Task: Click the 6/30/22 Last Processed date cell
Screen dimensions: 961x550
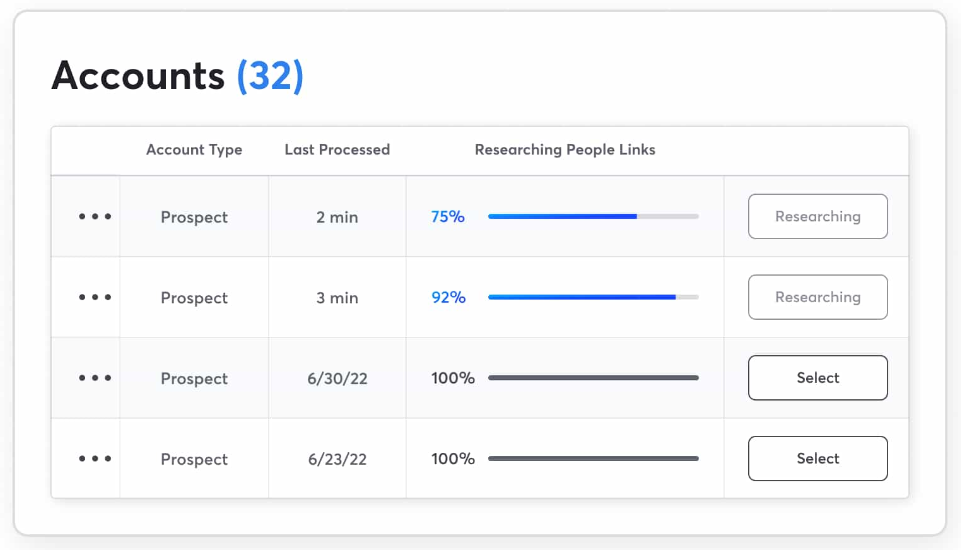Action: tap(337, 378)
